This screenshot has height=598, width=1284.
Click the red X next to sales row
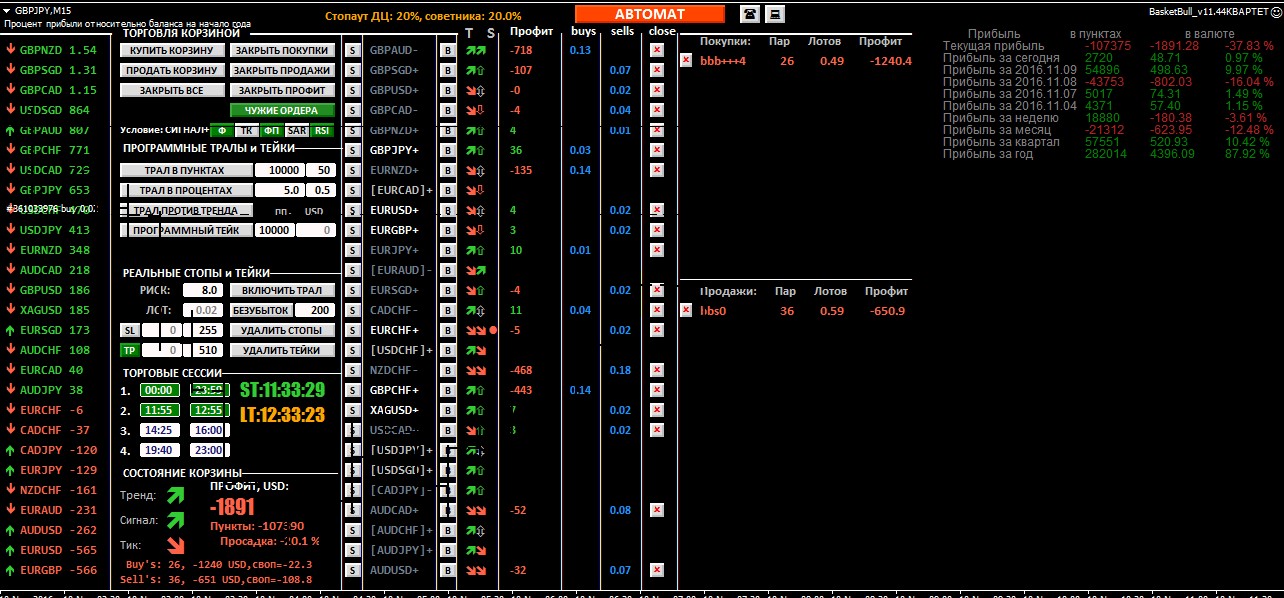click(685, 310)
